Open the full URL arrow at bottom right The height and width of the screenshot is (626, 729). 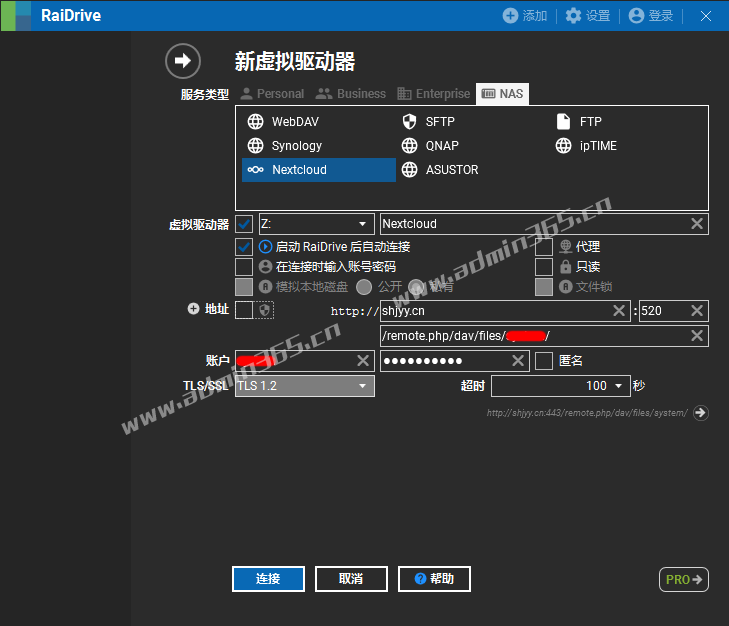pyautogui.click(x=701, y=413)
